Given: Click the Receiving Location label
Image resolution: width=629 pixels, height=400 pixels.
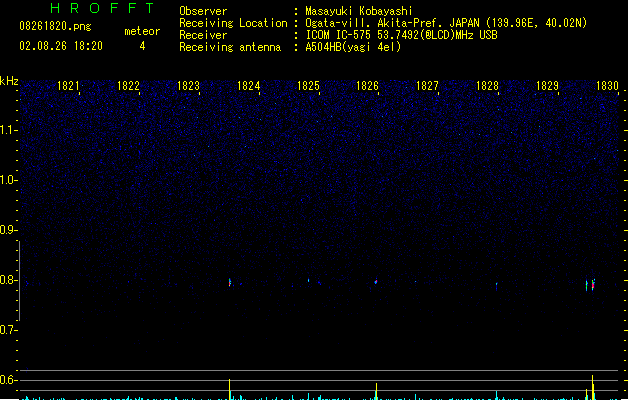Looking at the screenshot, I should 233,23.
